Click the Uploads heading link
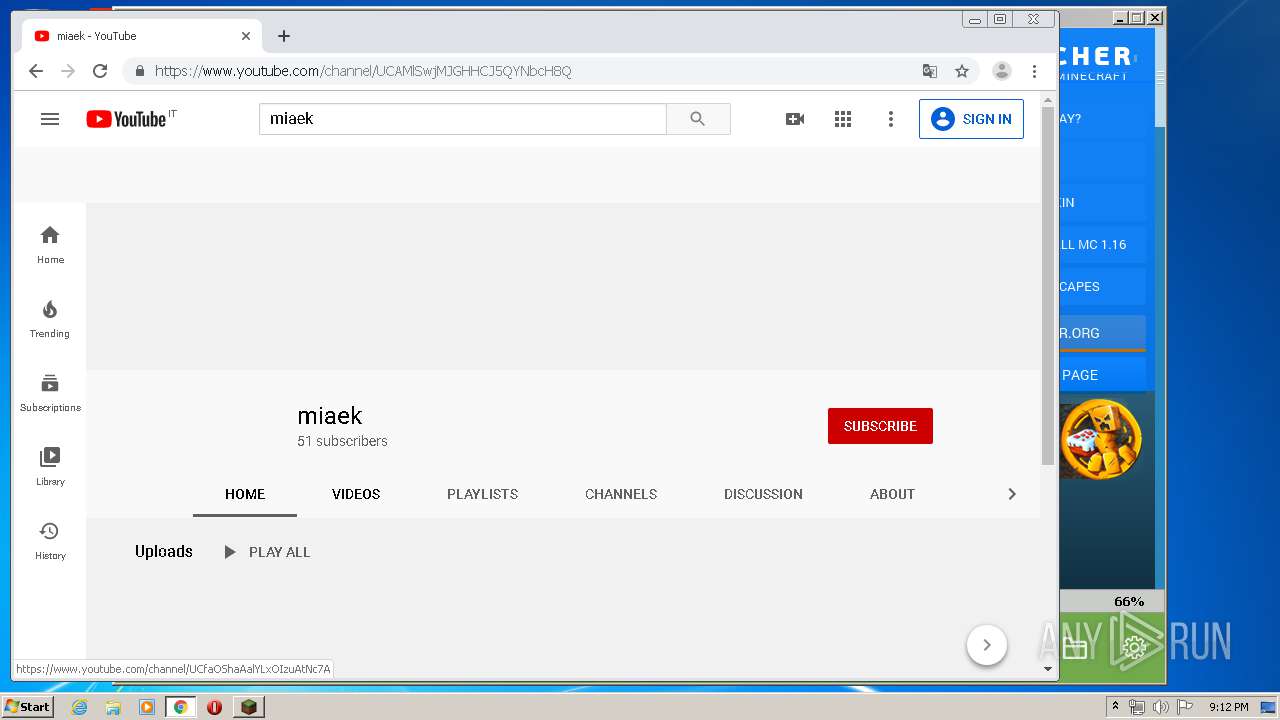The image size is (1280, 720). point(164,552)
